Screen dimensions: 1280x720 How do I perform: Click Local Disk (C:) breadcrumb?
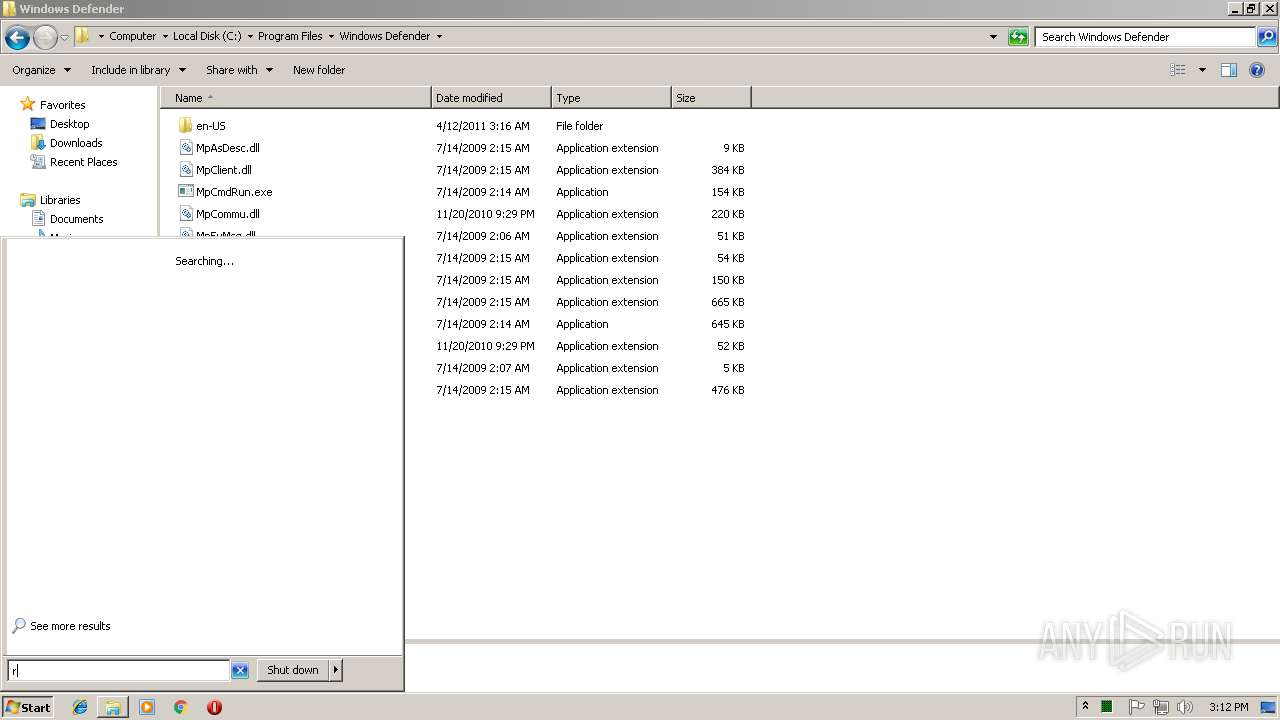[x=207, y=36]
